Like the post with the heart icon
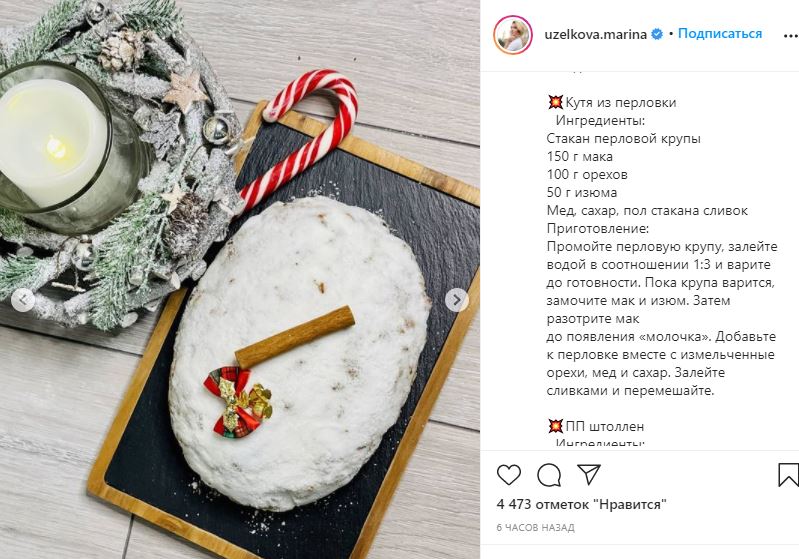The width and height of the screenshot is (799, 559). pyautogui.click(x=509, y=475)
